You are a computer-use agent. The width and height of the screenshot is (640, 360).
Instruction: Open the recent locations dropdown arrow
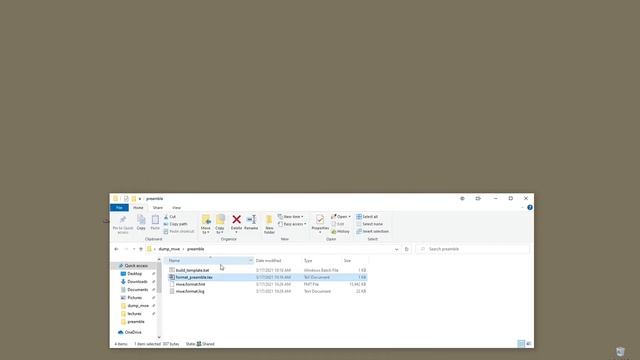pos(134,249)
